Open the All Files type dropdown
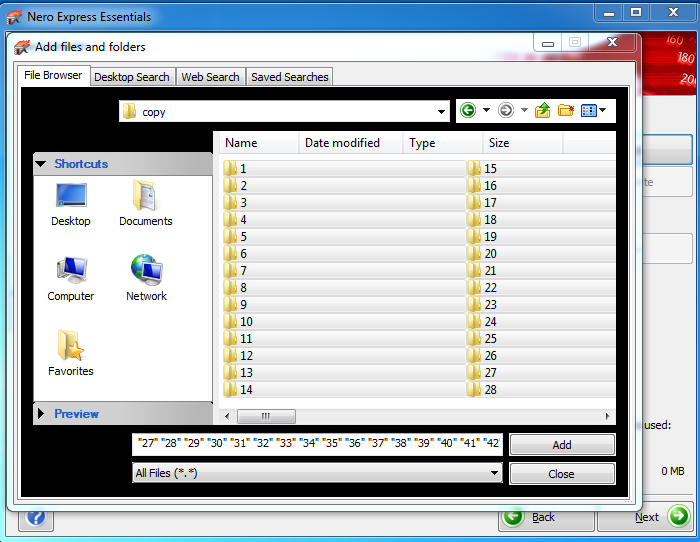700x542 pixels. (494, 473)
